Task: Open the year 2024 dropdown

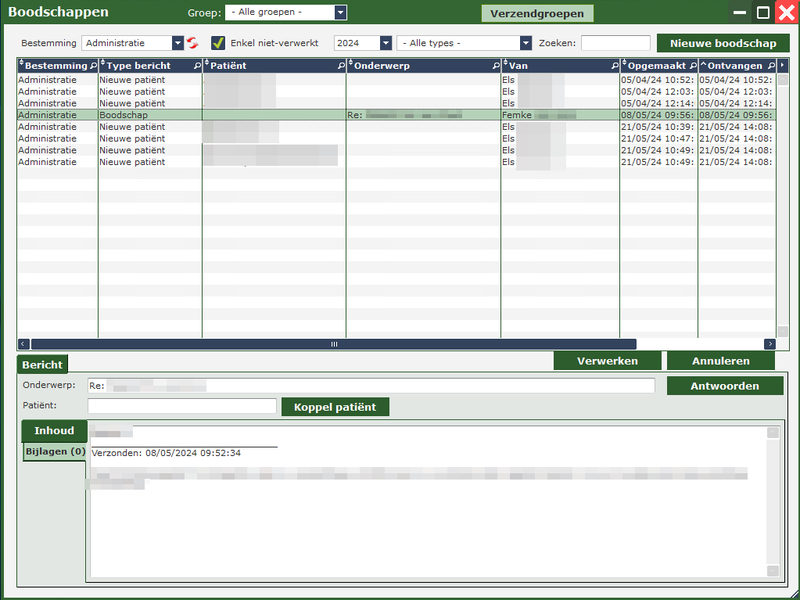Action: [x=385, y=43]
